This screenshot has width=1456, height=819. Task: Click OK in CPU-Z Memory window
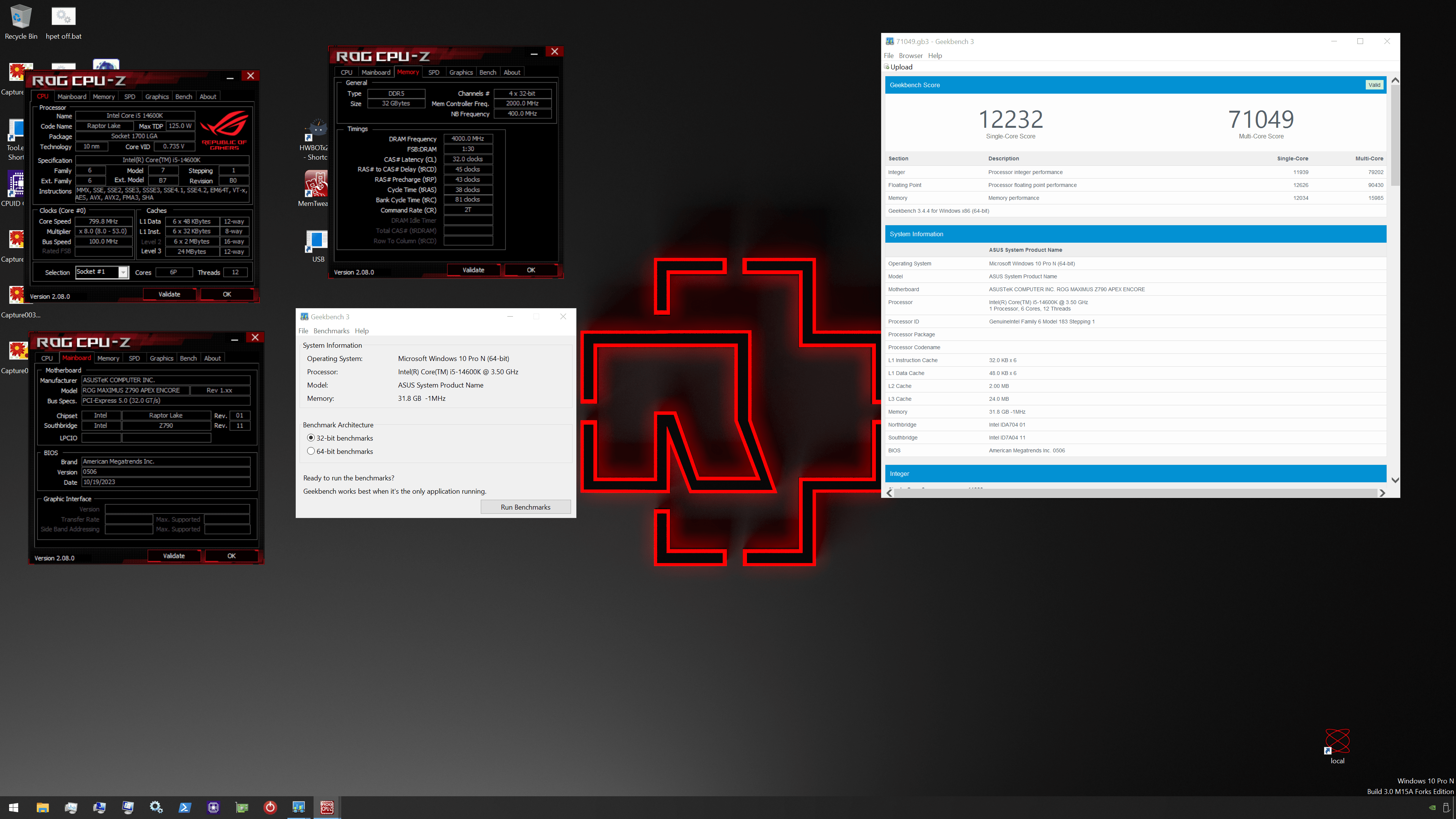coord(531,270)
